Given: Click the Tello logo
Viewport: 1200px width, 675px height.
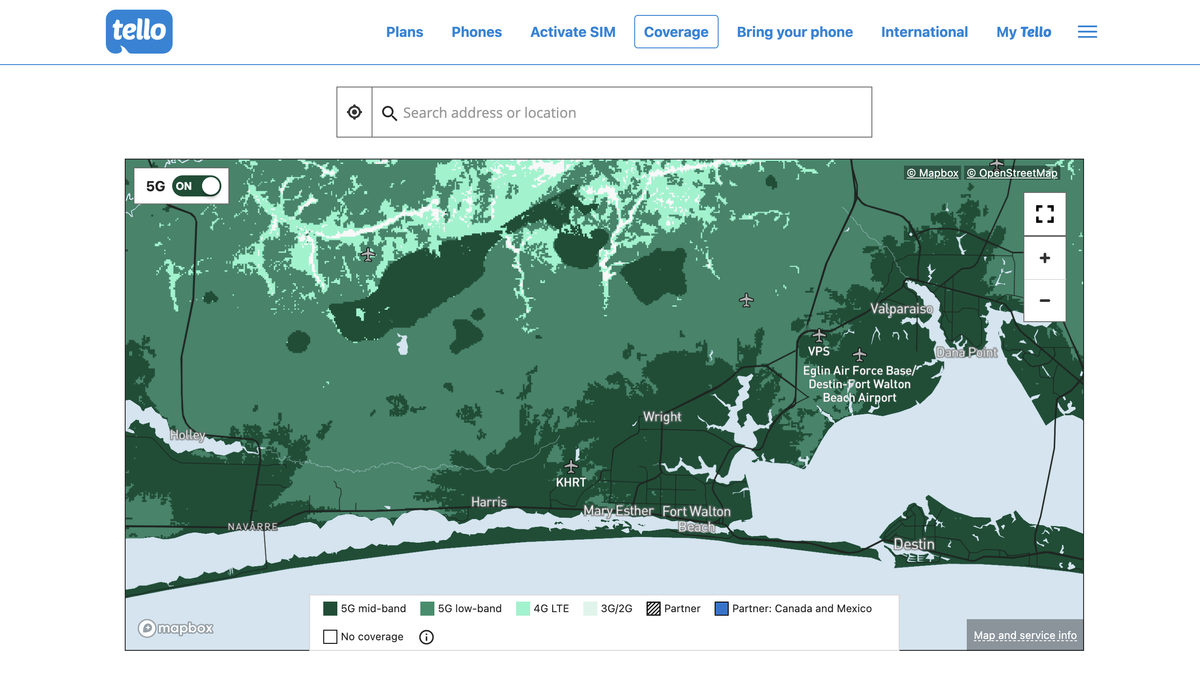Looking at the screenshot, I should [x=139, y=31].
